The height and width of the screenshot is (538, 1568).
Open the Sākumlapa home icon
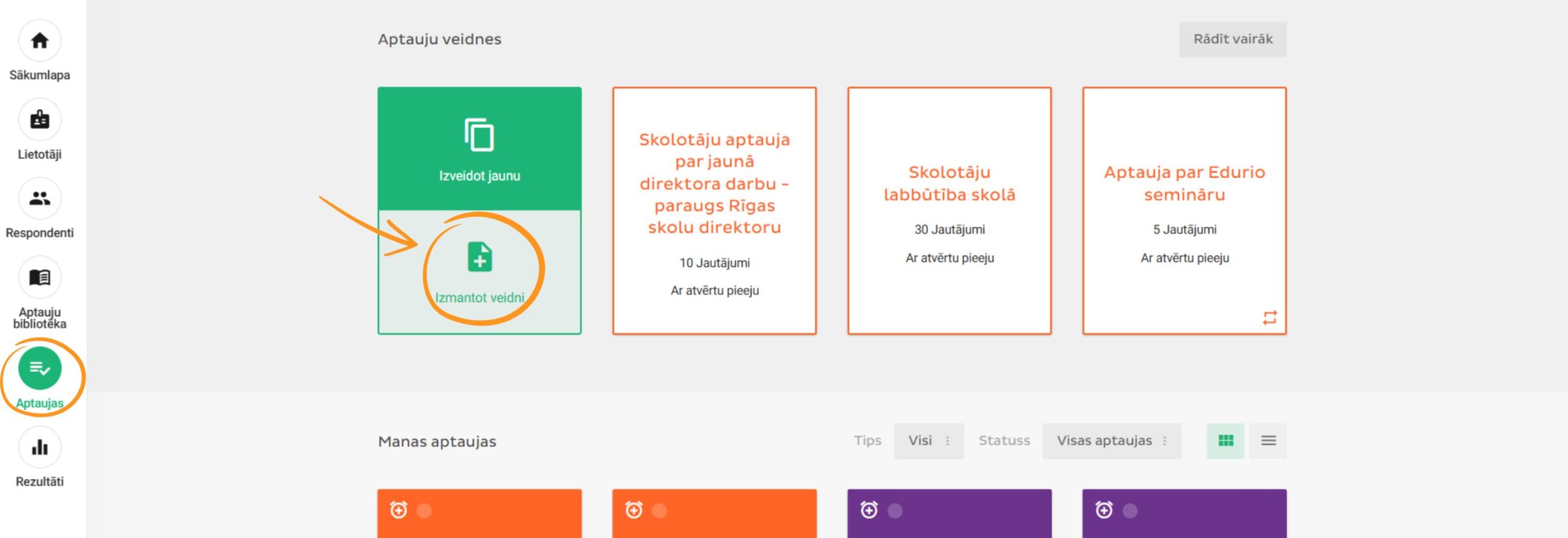pos(40,41)
